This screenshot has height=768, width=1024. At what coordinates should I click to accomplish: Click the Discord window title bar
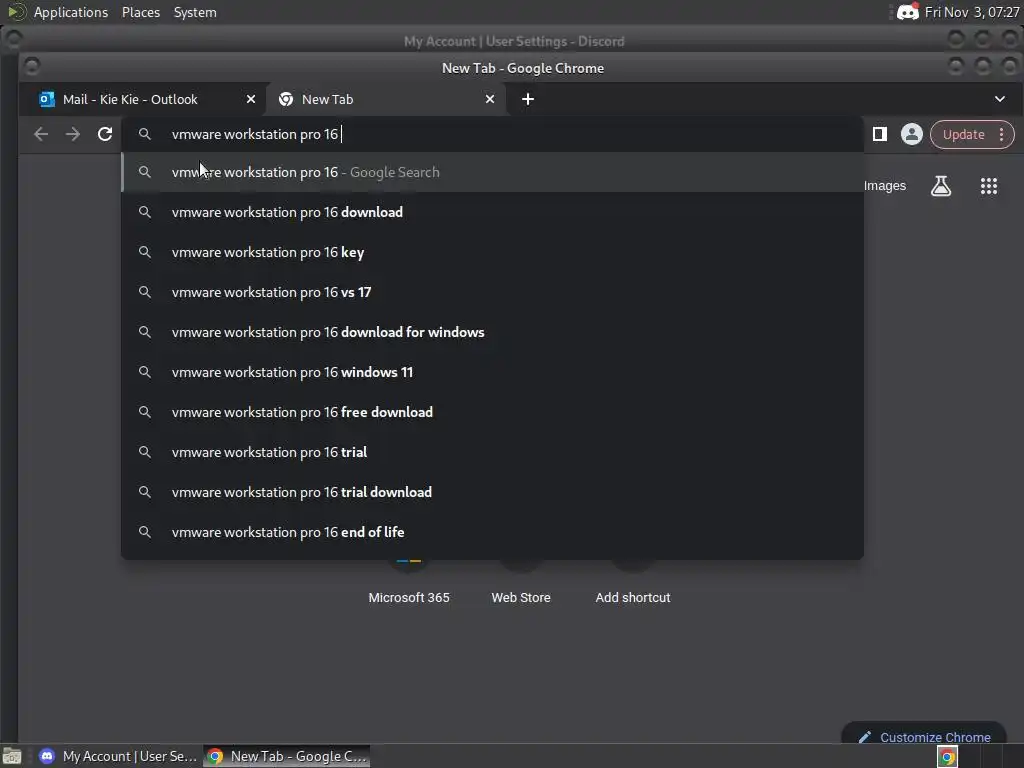pos(513,41)
